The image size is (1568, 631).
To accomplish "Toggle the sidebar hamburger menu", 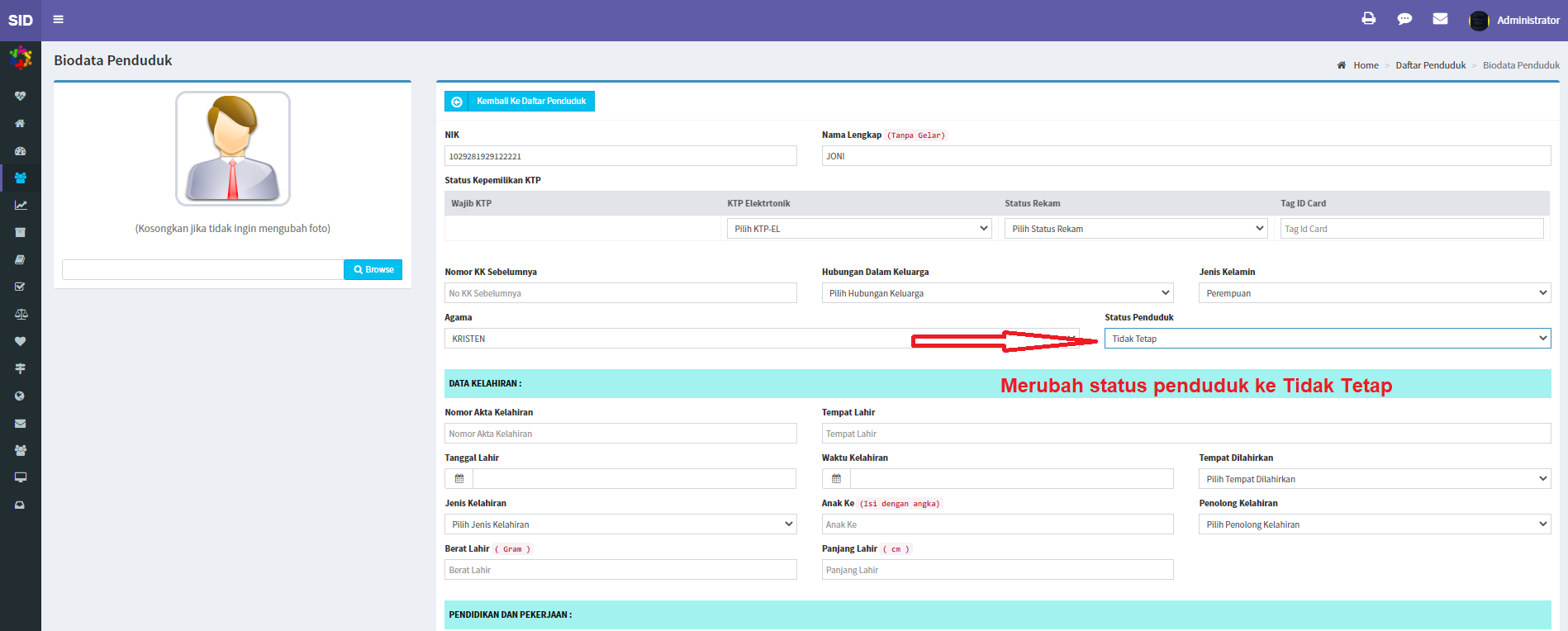I will pos(58,20).
